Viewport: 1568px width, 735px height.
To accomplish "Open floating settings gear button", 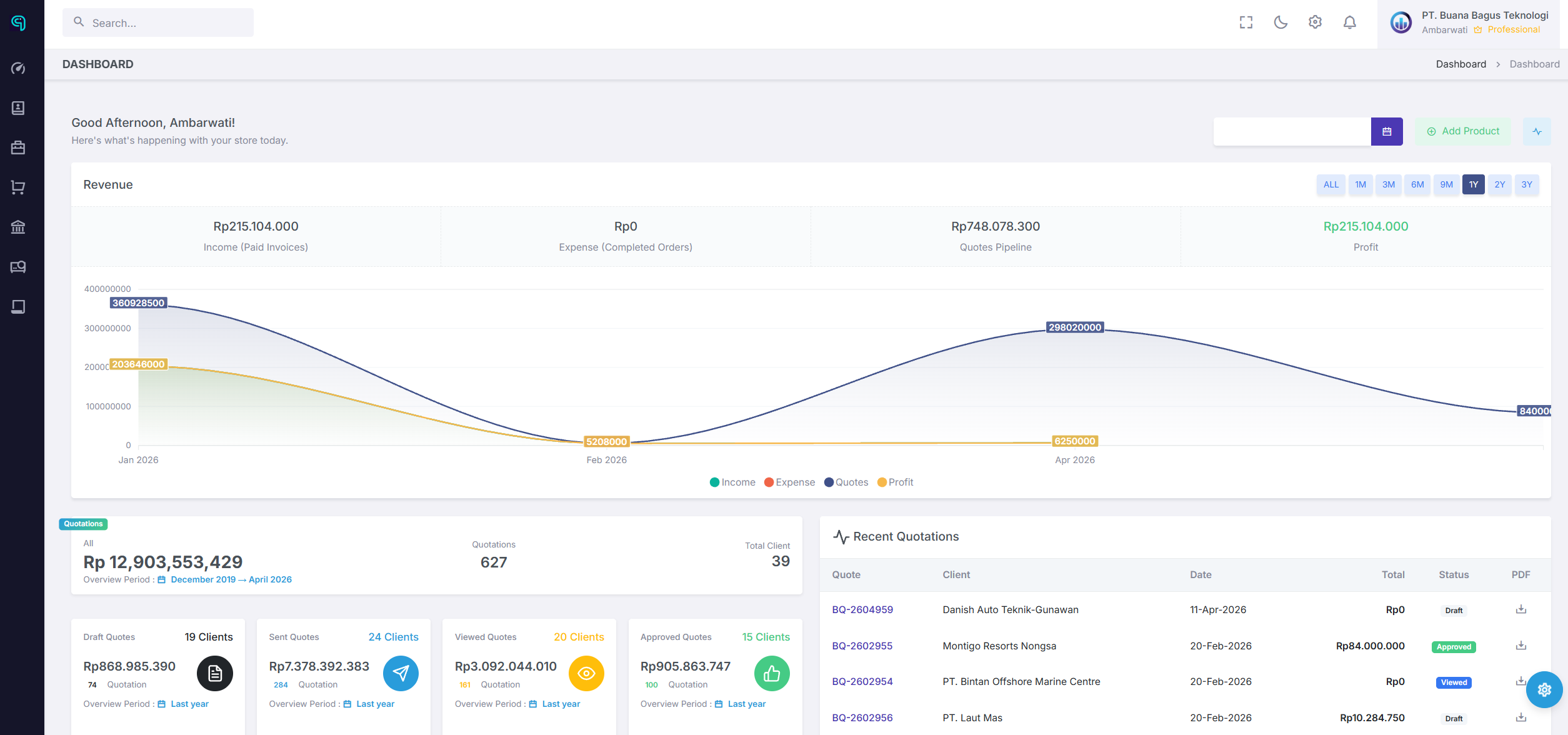I will (1544, 689).
